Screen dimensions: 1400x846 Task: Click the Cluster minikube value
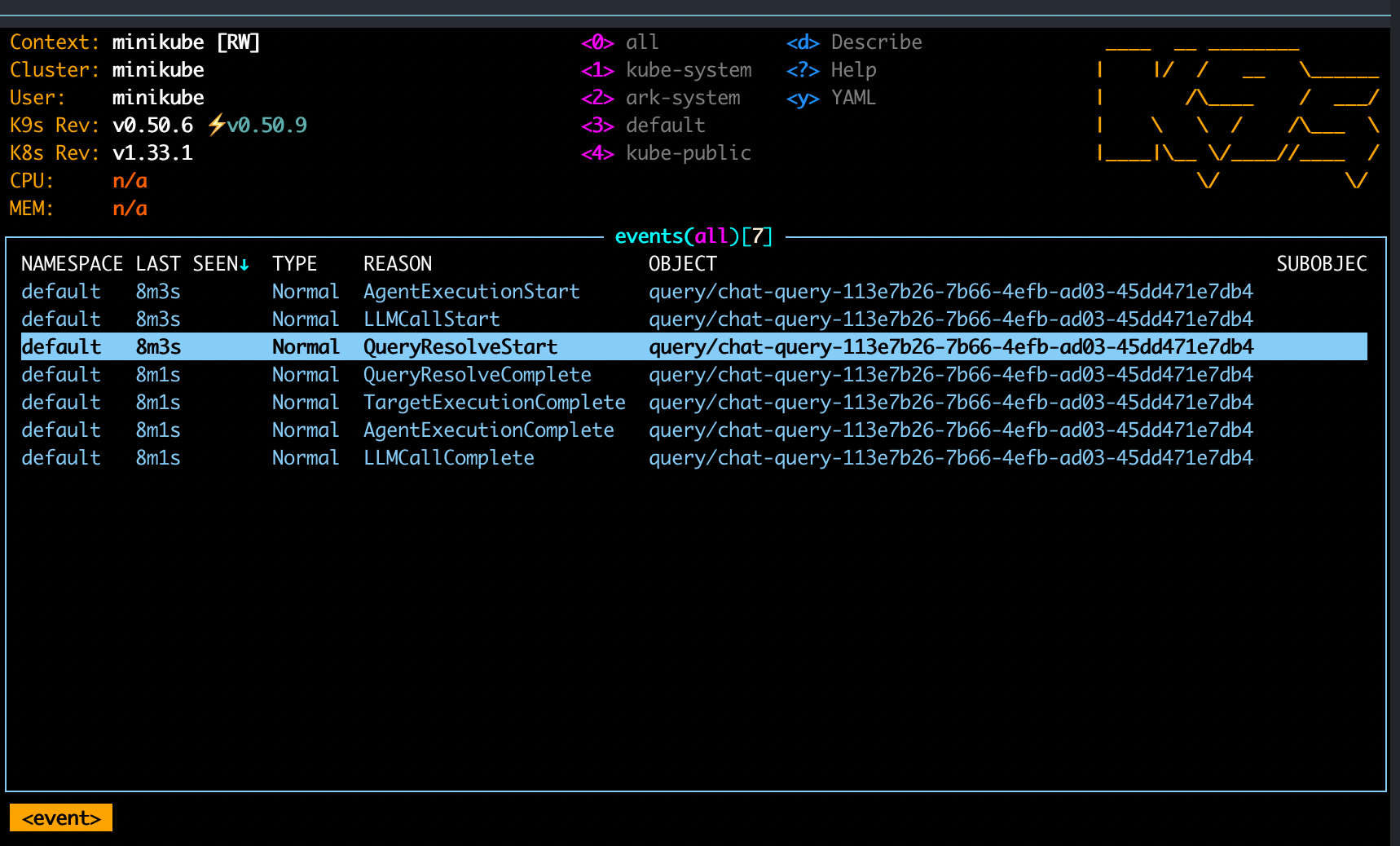pyautogui.click(x=158, y=70)
